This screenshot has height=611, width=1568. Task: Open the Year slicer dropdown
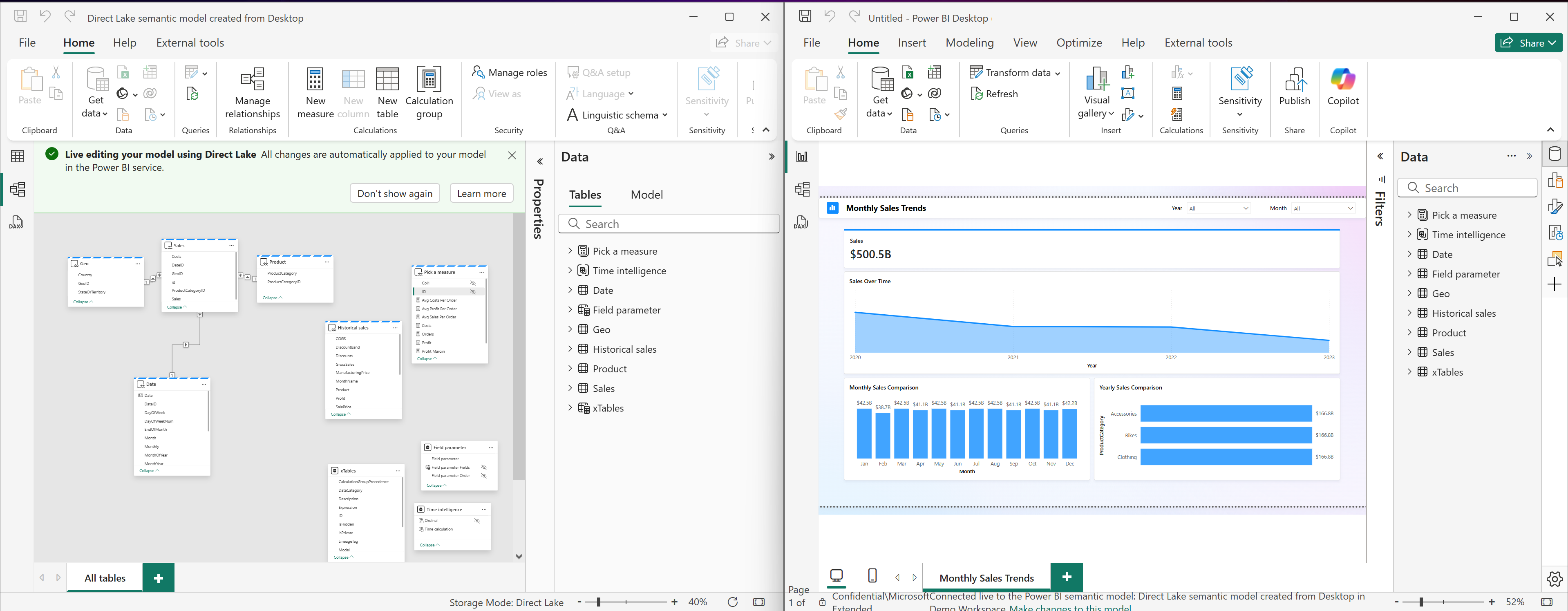pos(1246,208)
